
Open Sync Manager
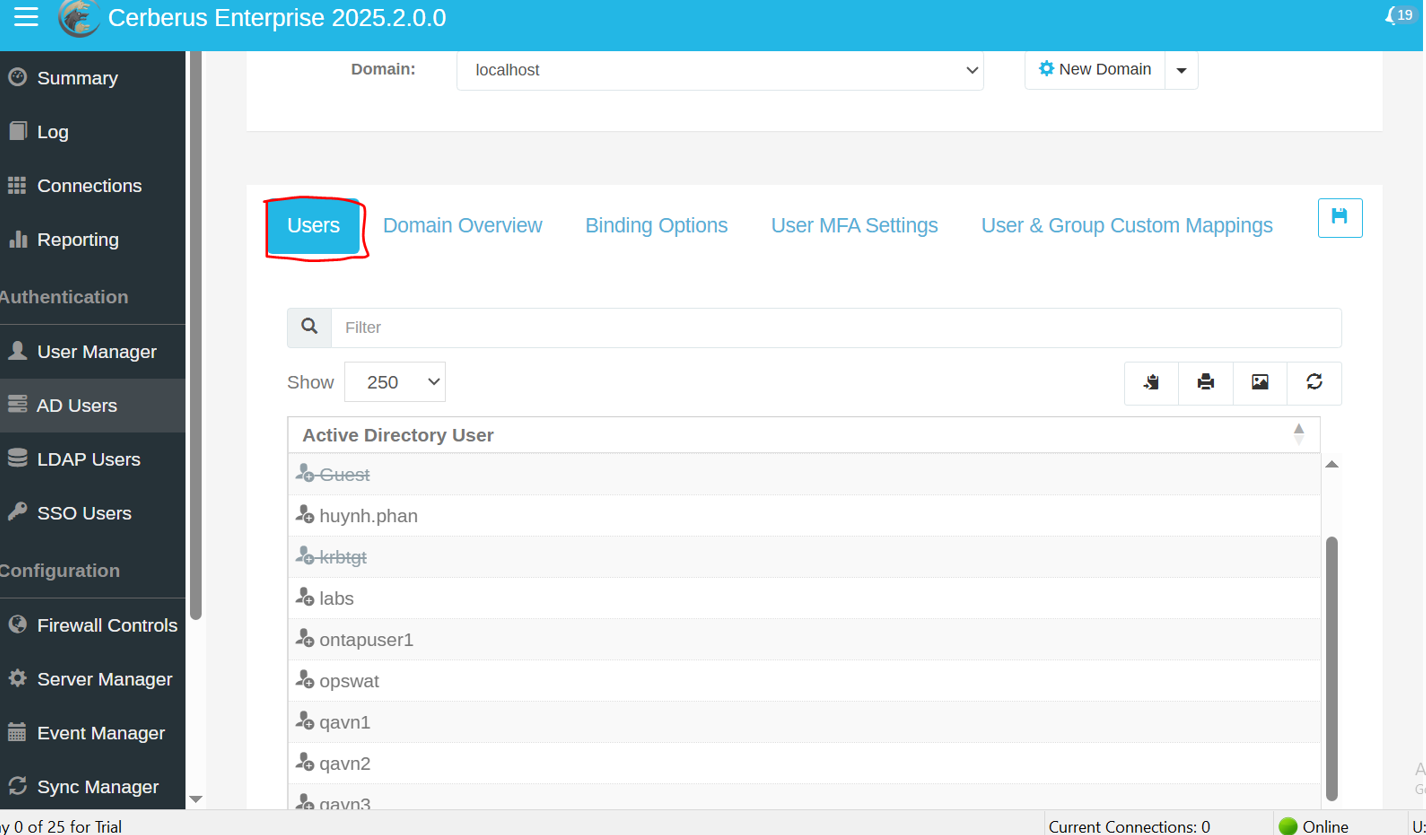97,788
